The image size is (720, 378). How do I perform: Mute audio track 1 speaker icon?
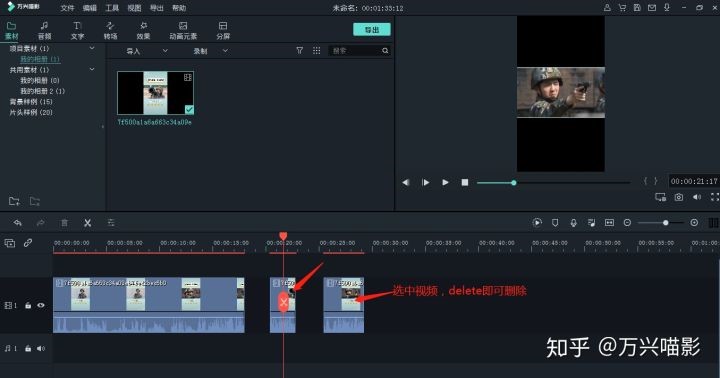point(41,349)
